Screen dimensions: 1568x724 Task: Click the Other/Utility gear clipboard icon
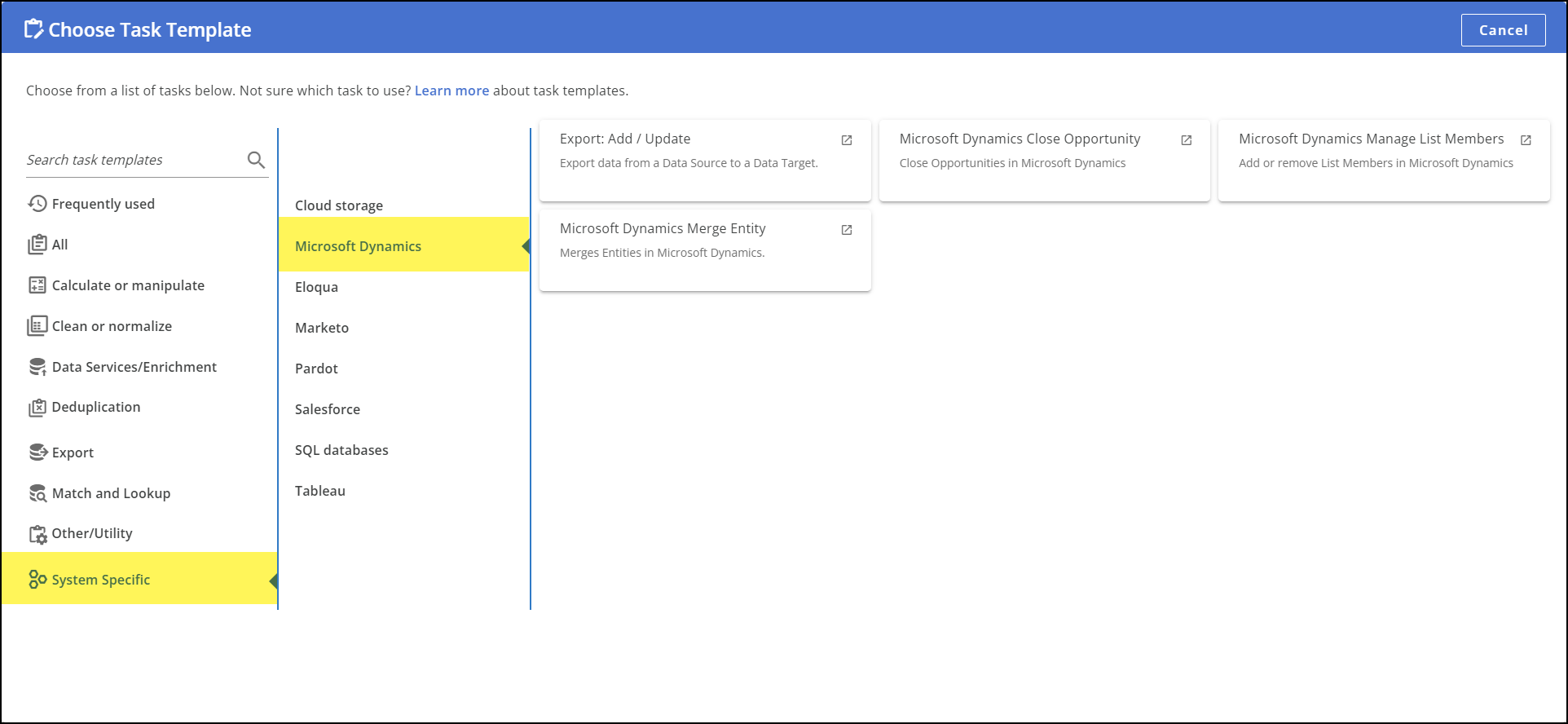[x=38, y=534]
